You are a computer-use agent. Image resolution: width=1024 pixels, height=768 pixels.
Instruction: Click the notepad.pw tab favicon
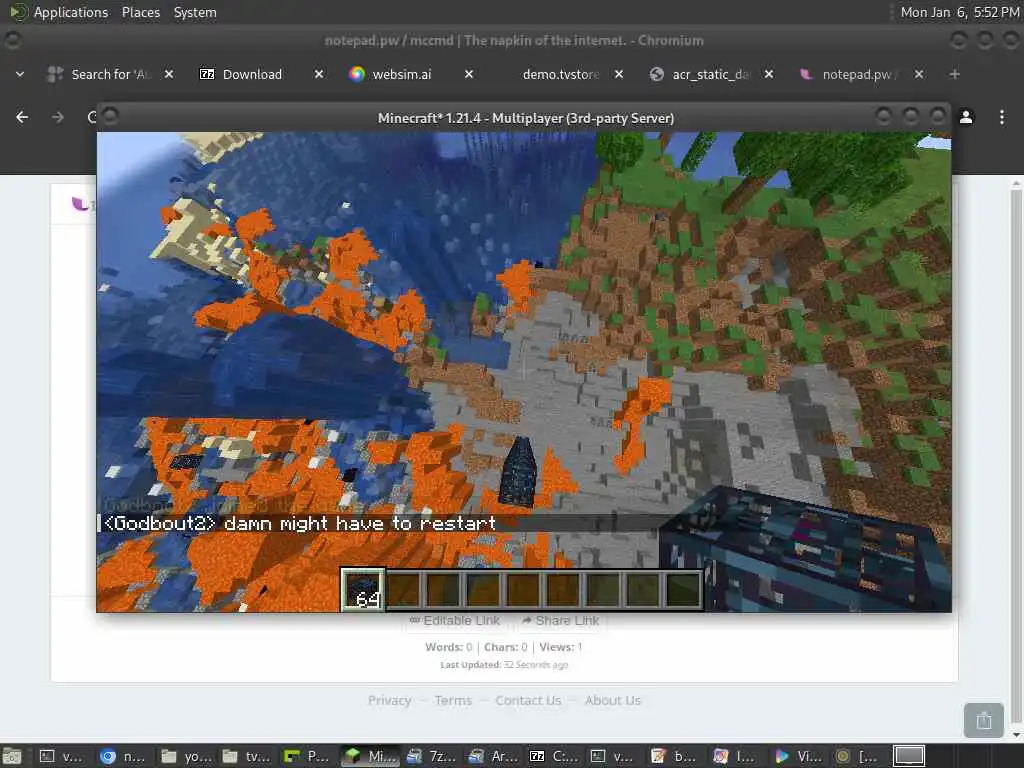pyautogui.click(x=807, y=74)
